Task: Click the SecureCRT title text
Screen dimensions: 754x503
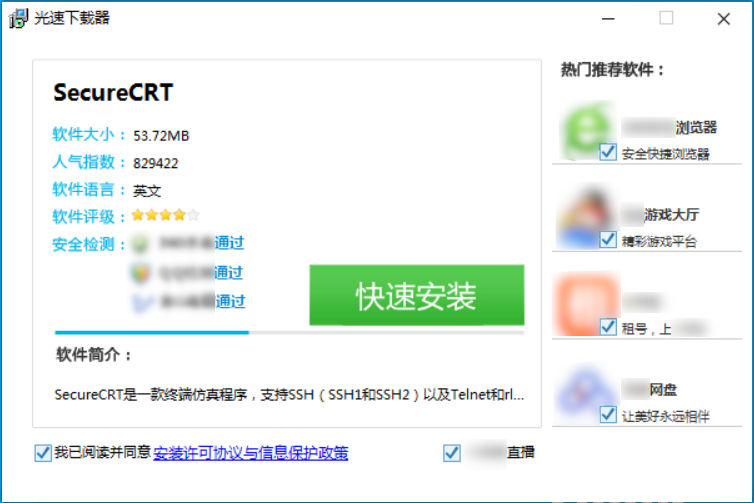Action: coord(113,92)
